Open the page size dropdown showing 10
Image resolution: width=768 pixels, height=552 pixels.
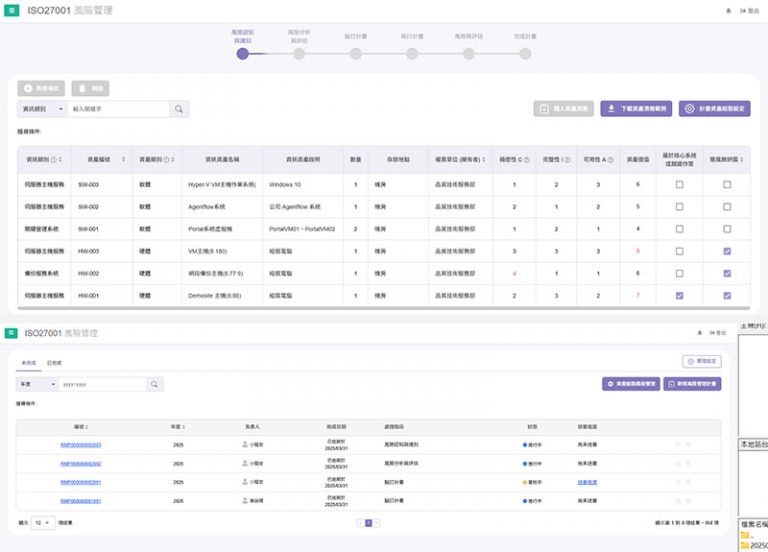43,523
